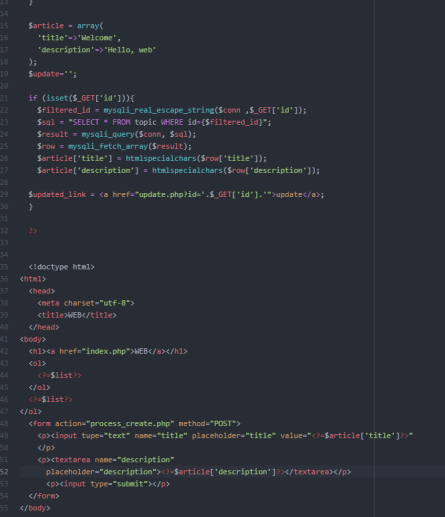Click the closing </textarea> tag
The image size is (445, 517).
[309, 472]
